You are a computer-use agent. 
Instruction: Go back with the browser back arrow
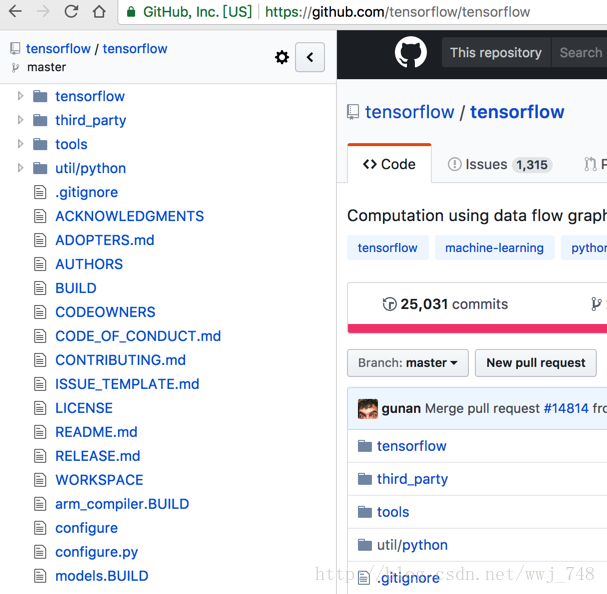(x=15, y=11)
